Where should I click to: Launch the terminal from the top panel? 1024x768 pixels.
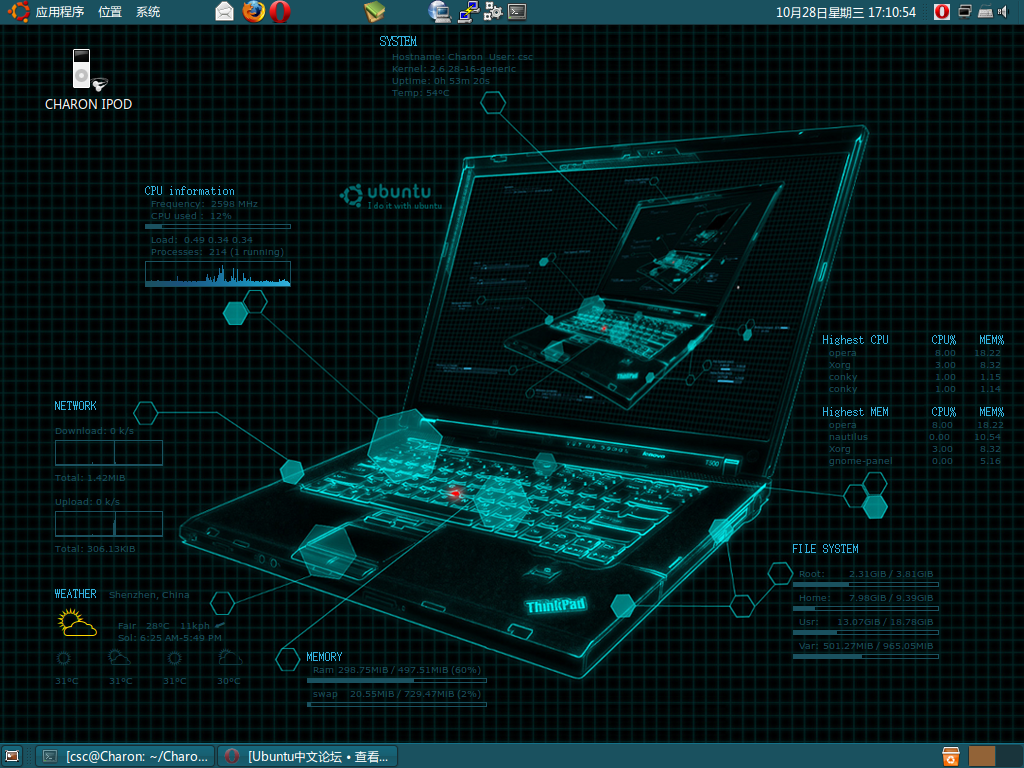517,12
